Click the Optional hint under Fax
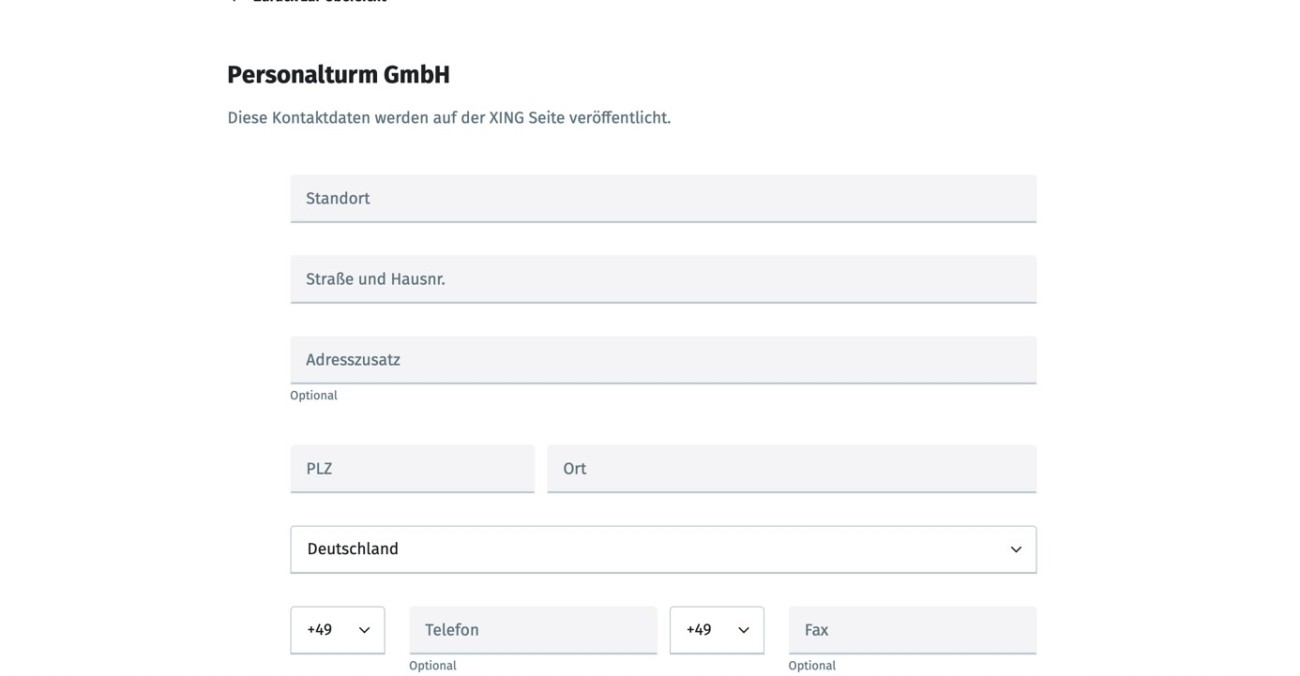Image resolution: width=1300 pixels, height=676 pixels. point(811,666)
